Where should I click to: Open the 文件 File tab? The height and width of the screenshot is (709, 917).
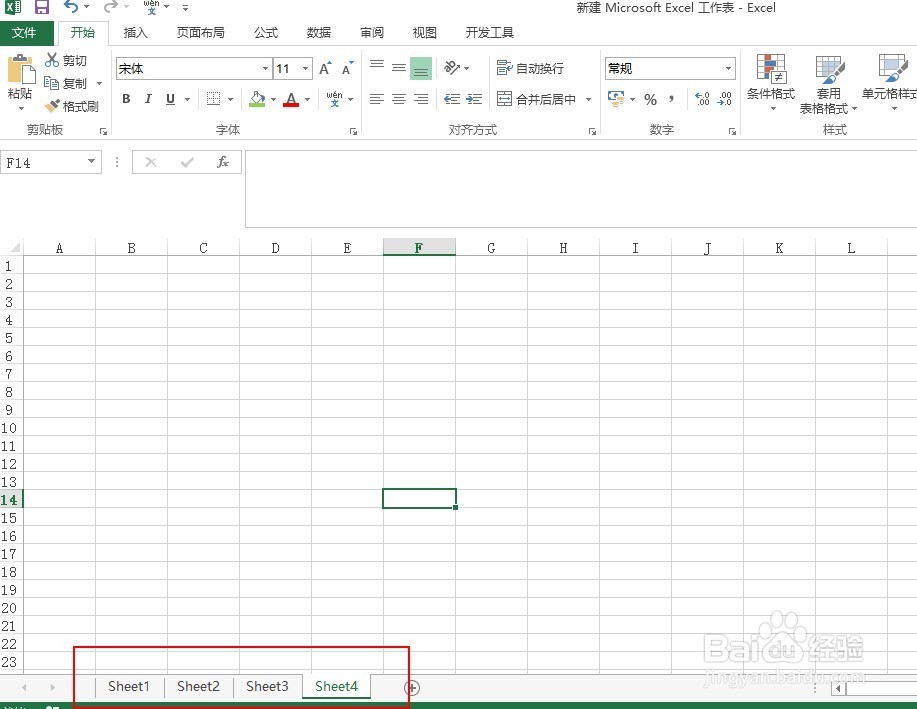[25, 33]
